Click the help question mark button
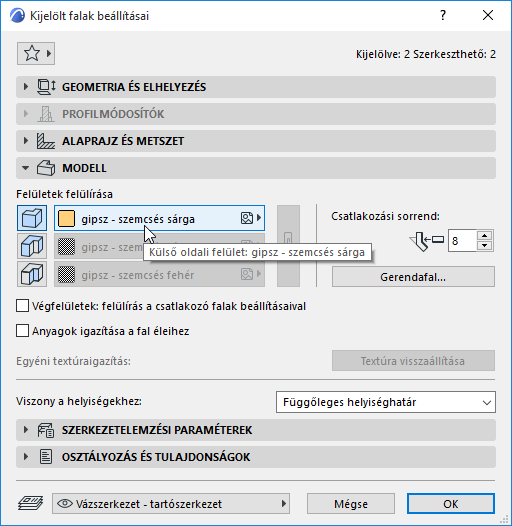 pyautogui.click(x=443, y=15)
